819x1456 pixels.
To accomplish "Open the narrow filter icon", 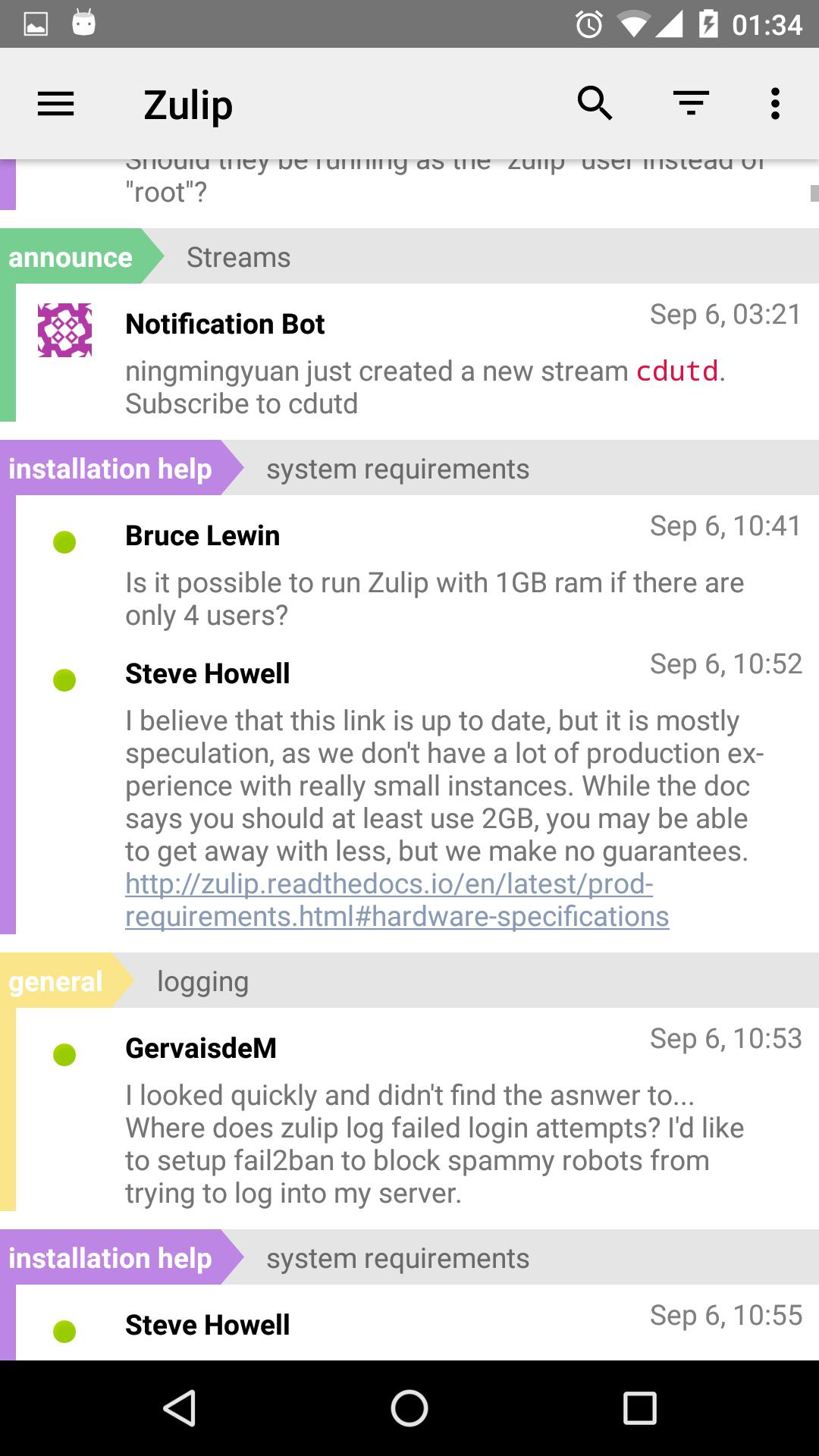I will pyautogui.click(x=691, y=103).
